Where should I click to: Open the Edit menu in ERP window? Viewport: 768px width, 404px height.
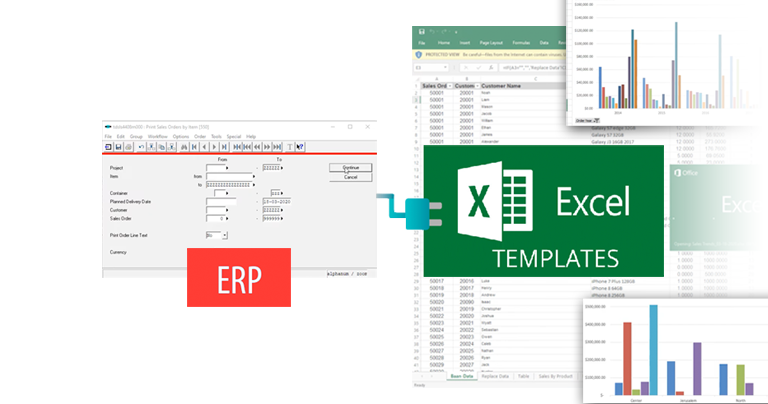click(120, 137)
